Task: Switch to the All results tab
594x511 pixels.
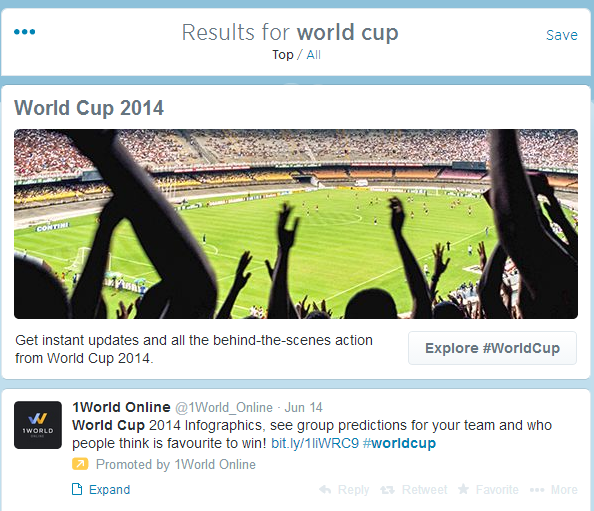Action: [x=313, y=55]
